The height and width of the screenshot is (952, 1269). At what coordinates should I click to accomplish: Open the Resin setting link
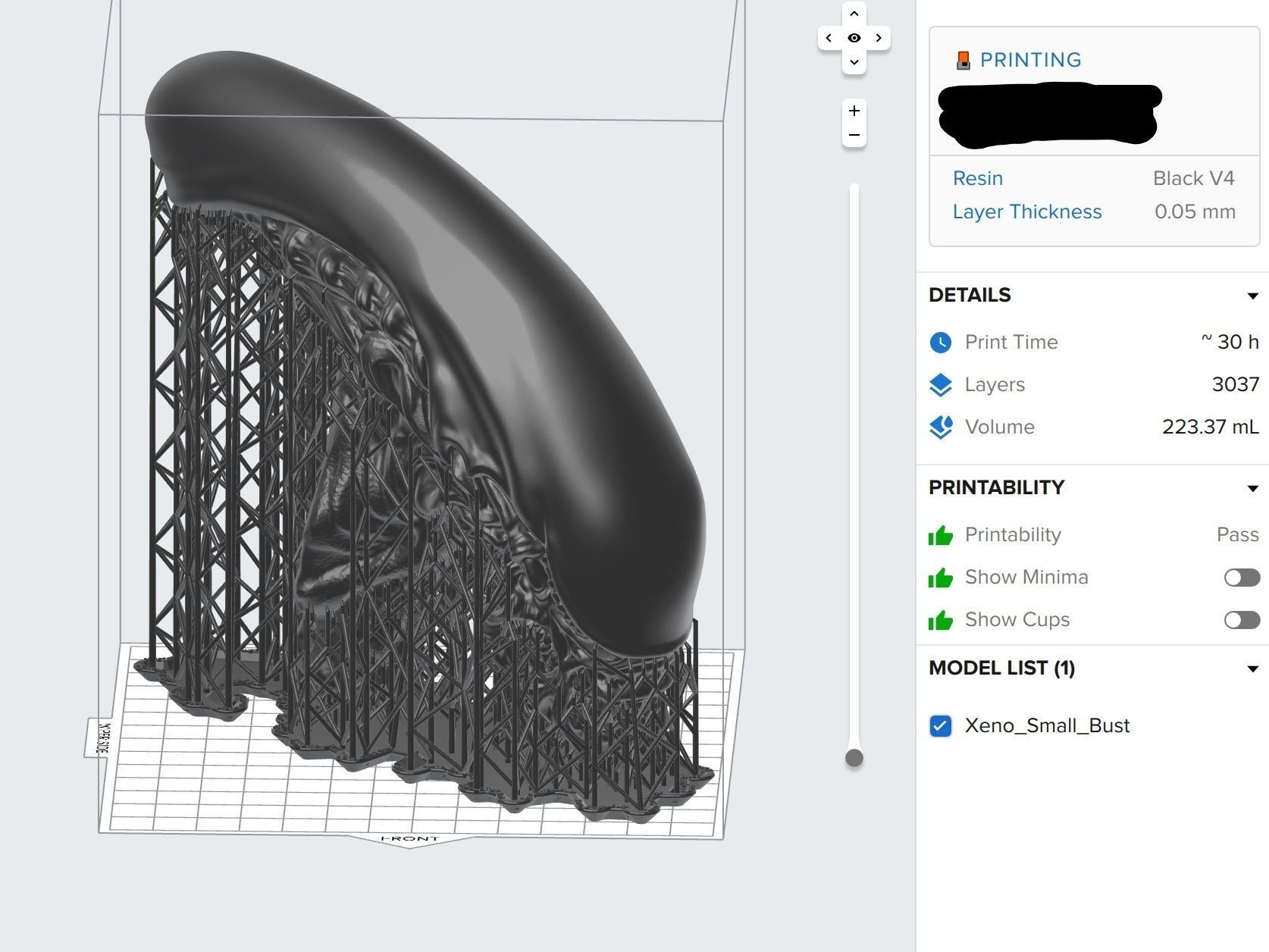(978, 178)
